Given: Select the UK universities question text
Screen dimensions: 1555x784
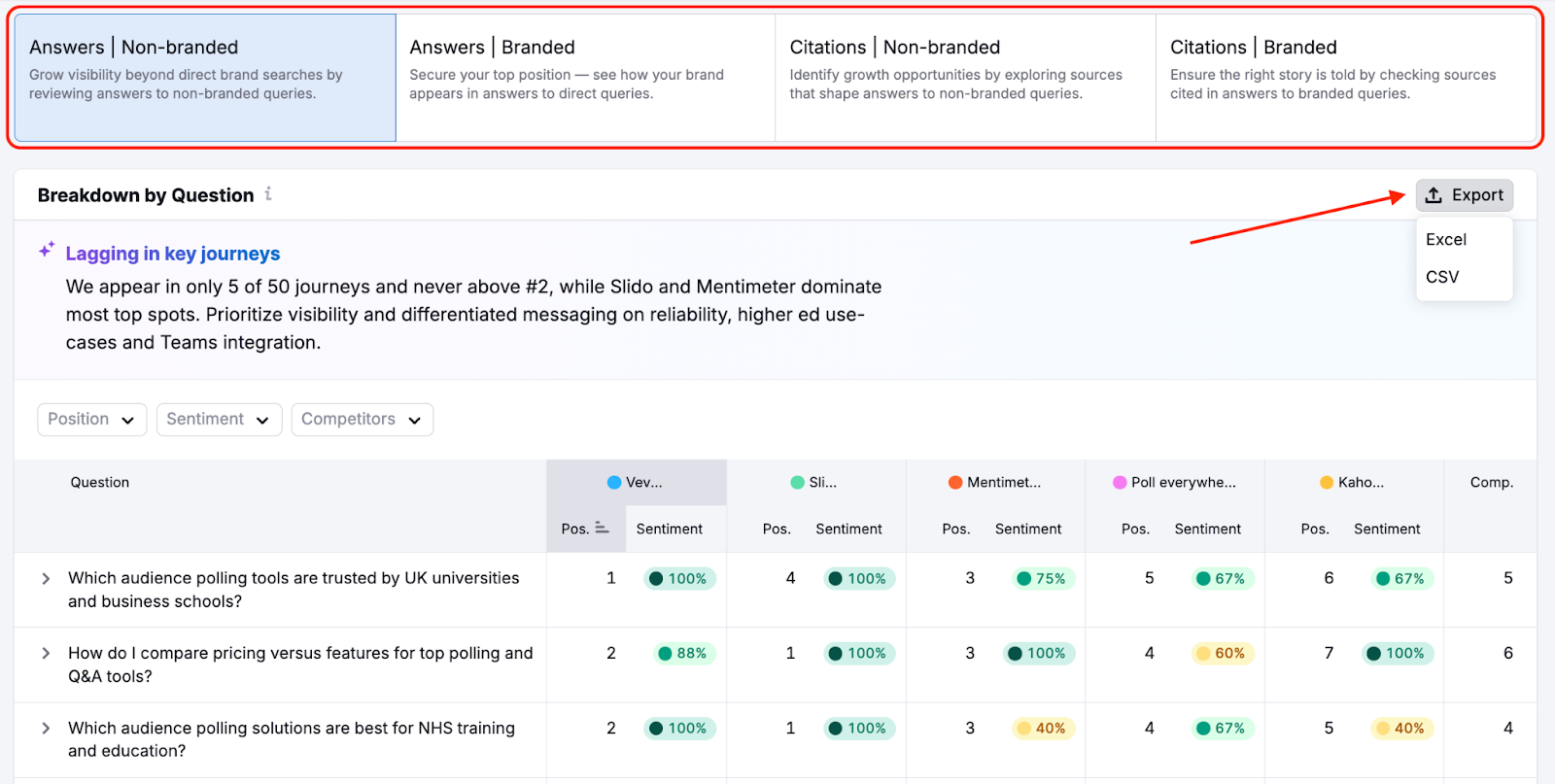Looking at the screenshot, I should point(294,590).
